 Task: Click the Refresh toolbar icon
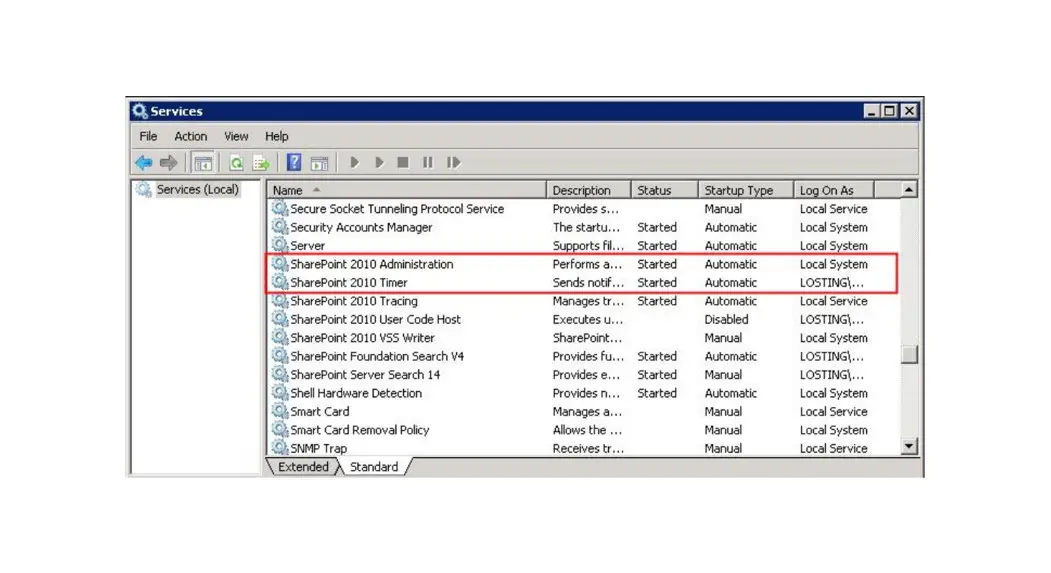pos(236,162)
